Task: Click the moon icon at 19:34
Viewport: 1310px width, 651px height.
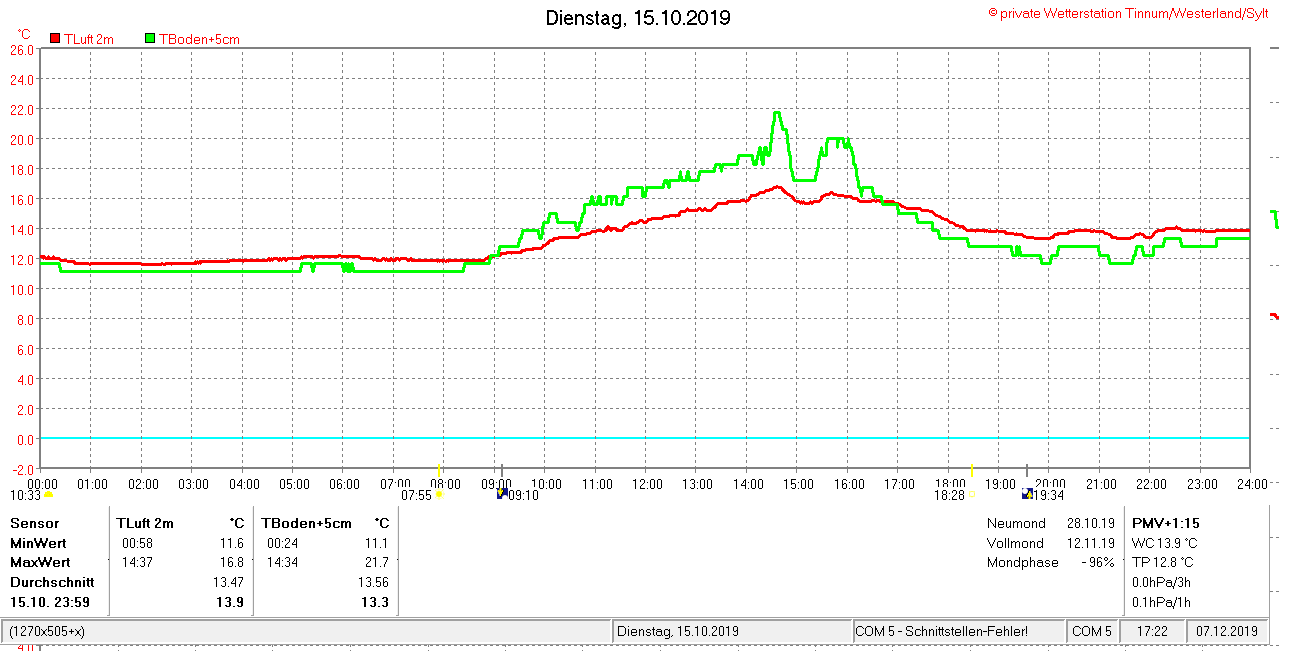Action: (x=1027, y=493)
